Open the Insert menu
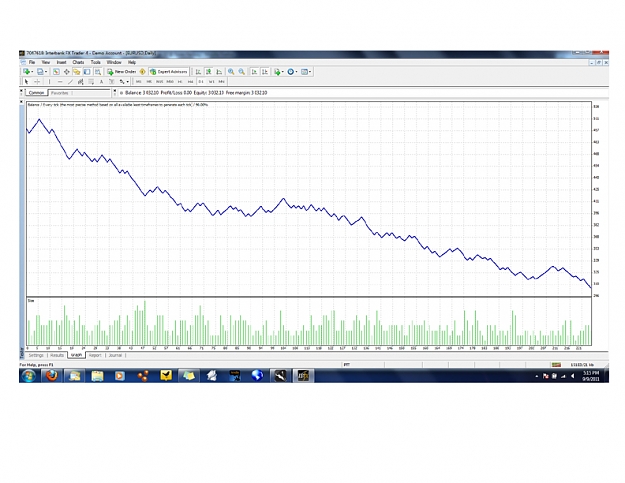The height and width of the screenshot is (483, 625). [61, 63]
